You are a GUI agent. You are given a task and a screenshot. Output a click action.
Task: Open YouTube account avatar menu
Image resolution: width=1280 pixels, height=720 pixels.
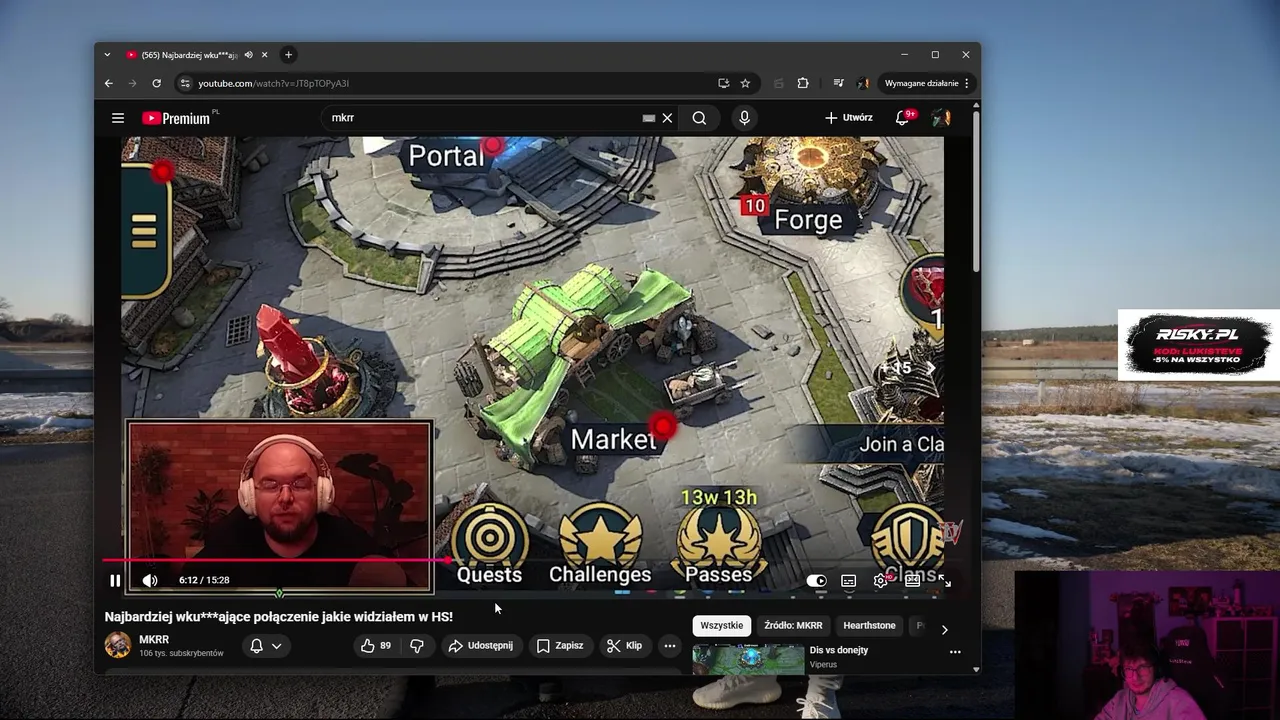coord(941,118)
